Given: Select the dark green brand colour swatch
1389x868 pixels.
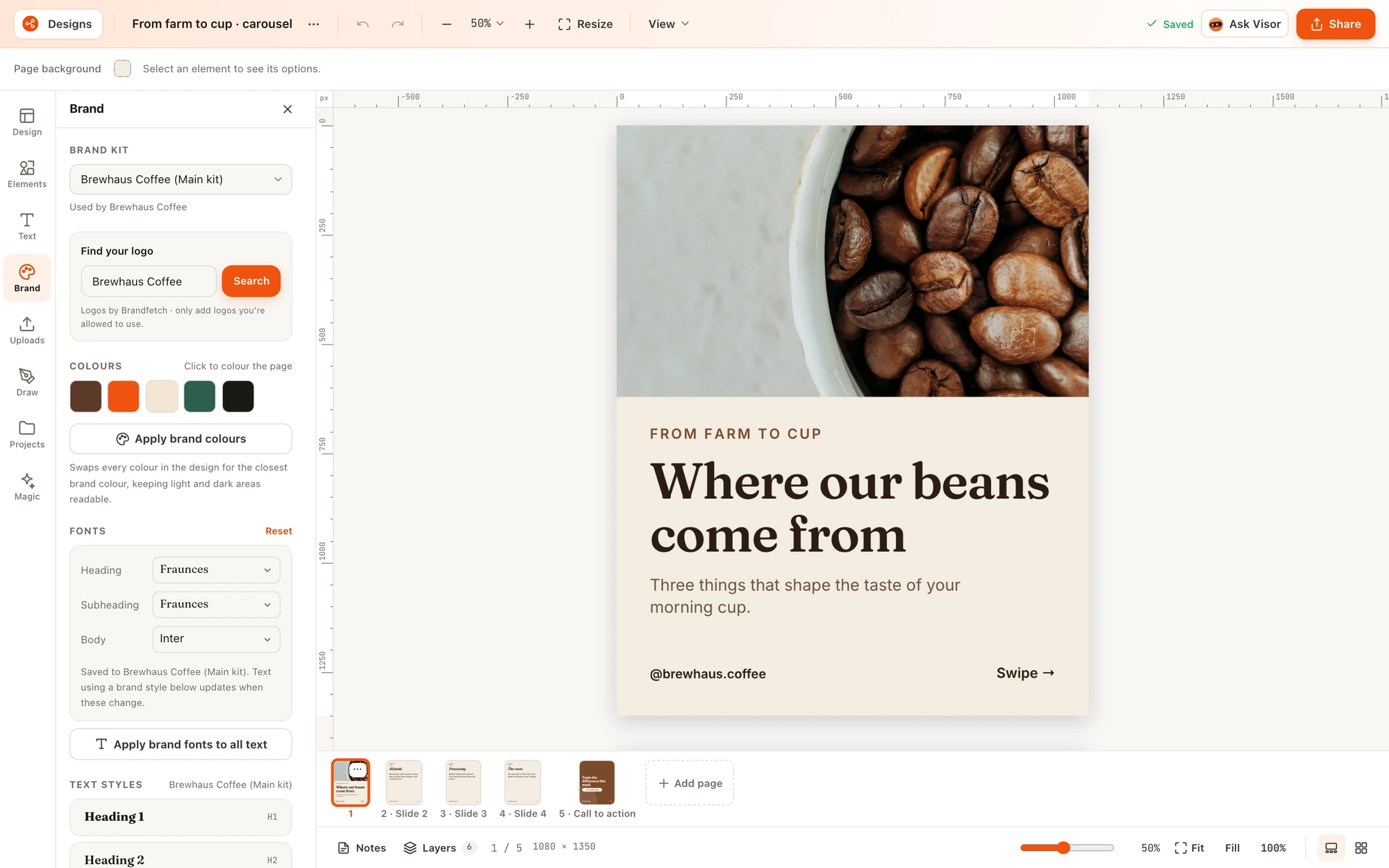Looking at the screenshot, I should click(x=199, y=397).
